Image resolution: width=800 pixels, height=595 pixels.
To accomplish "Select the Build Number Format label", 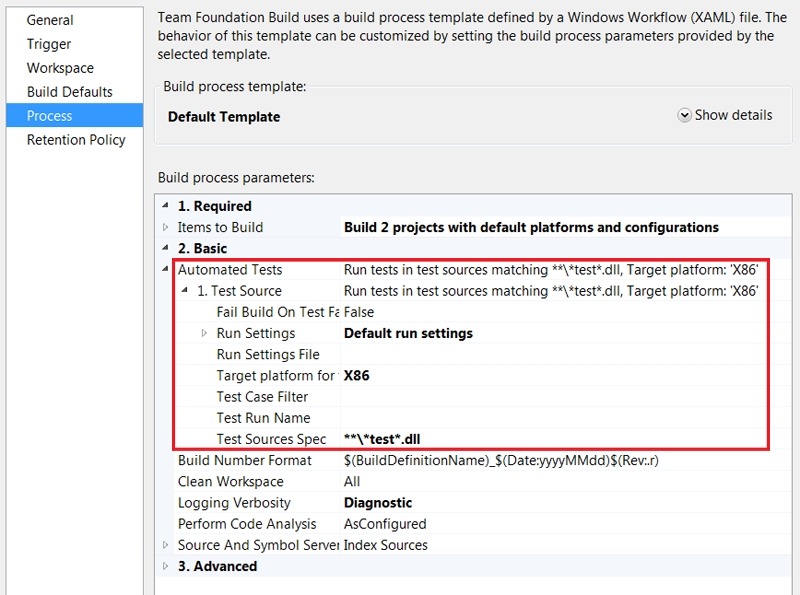I will pos(244,460).
